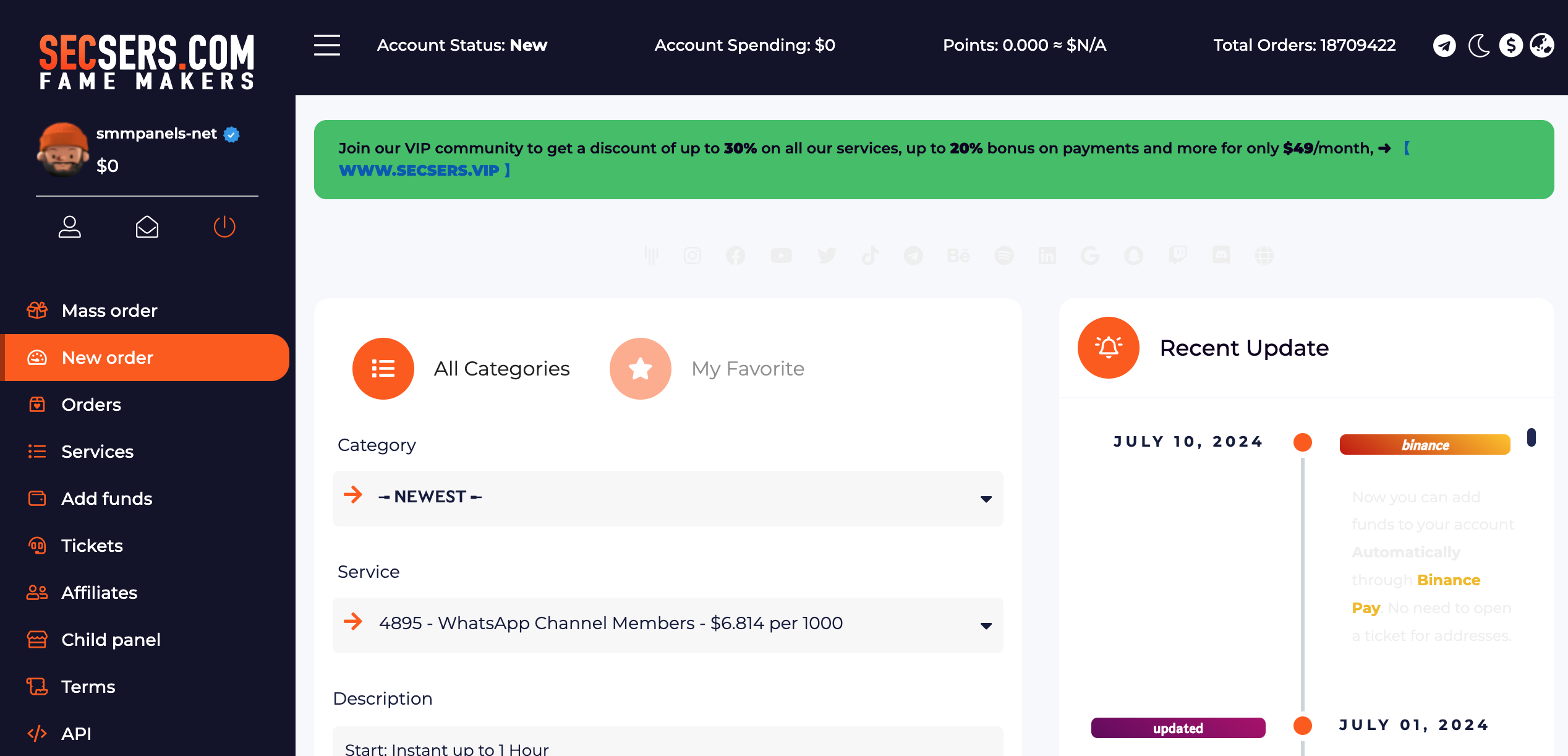Open the envelope messages icon
Viewport: 1568px width, 756px height.
(x=147, y=226)
